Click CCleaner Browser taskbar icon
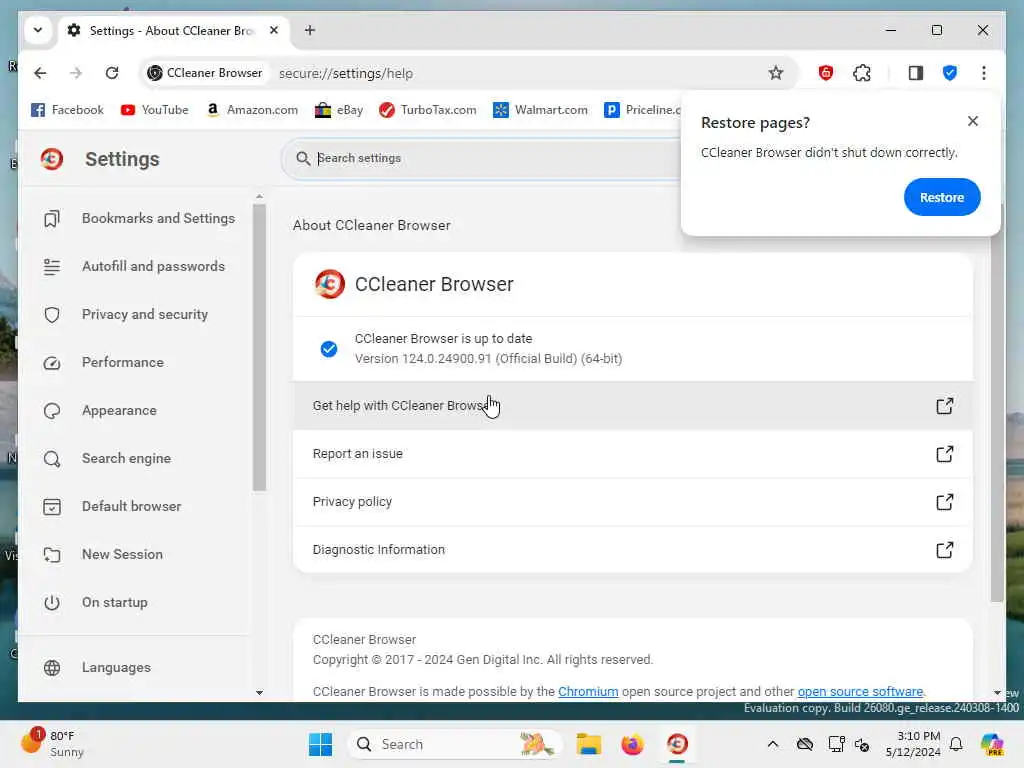The width and height of the screenshot is (1024, 768). [677, 744]
